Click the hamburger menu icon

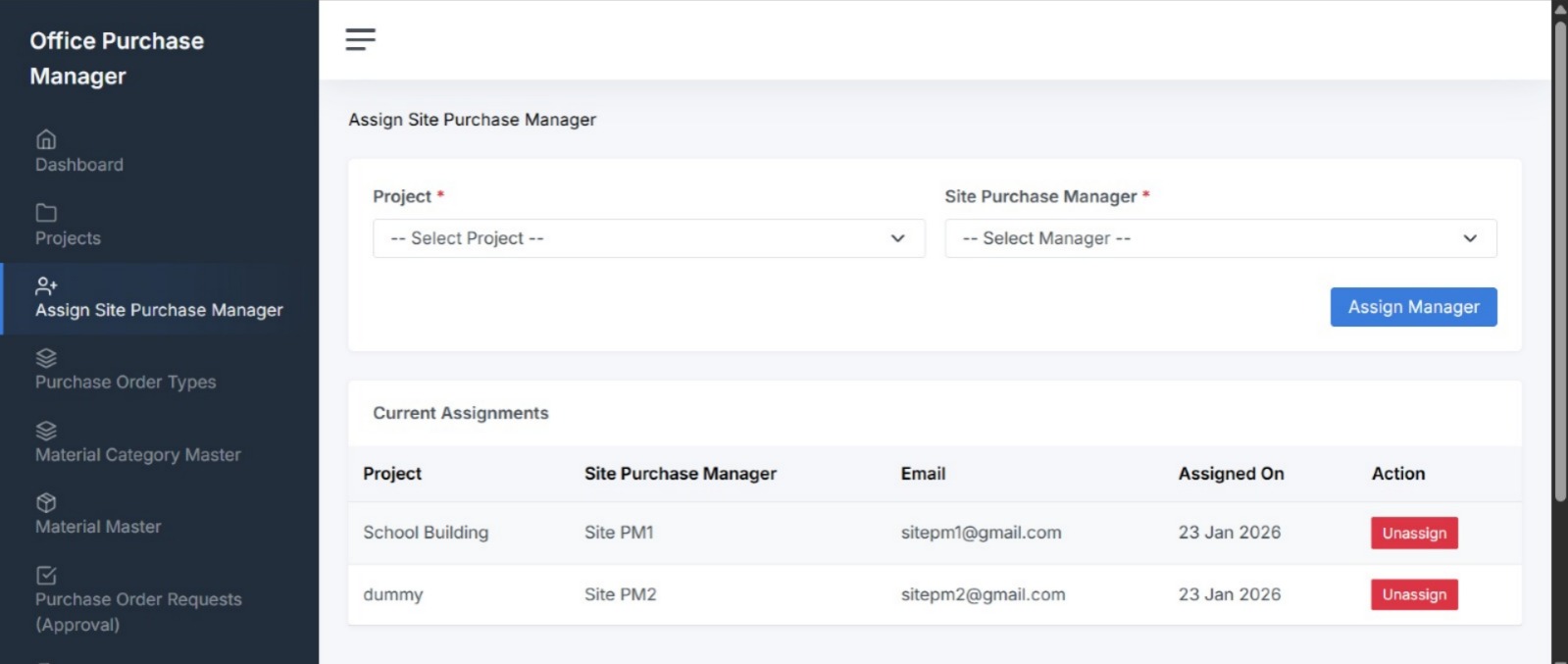pos(360,39)
